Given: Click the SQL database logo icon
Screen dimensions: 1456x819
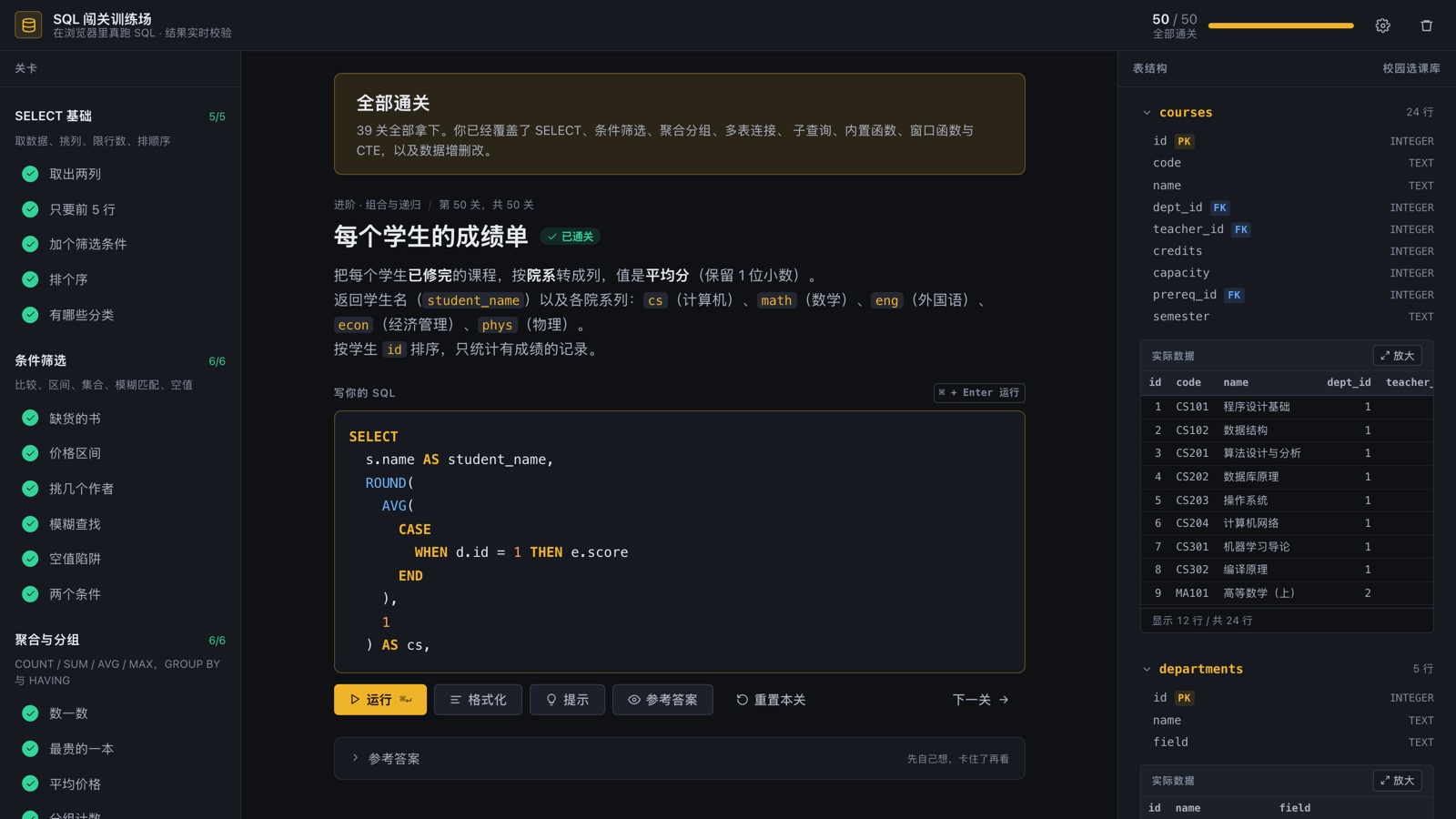Looking at the screenshot, I should click(28, 25).
